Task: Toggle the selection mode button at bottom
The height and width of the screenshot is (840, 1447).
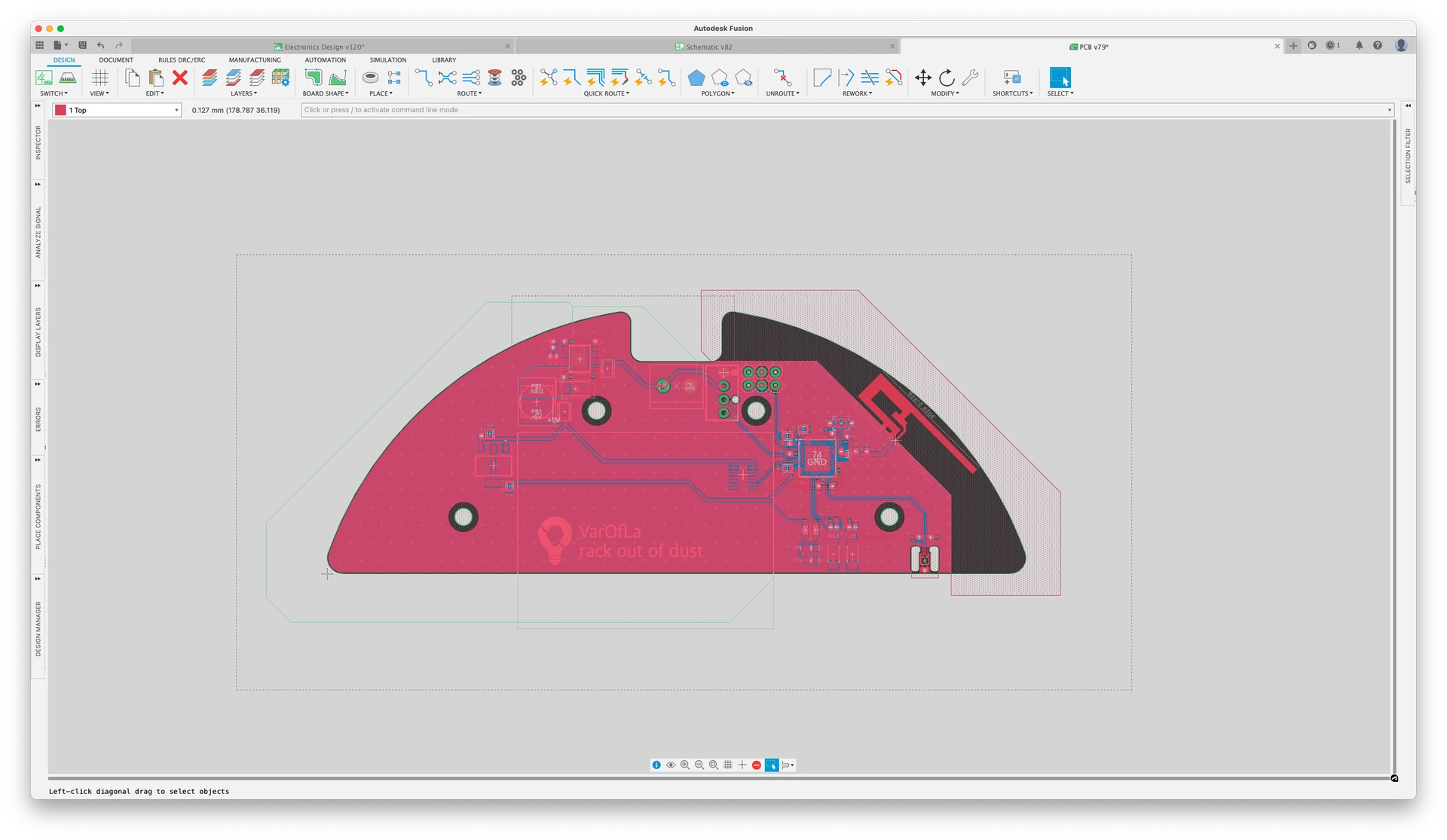Action: 772,765
